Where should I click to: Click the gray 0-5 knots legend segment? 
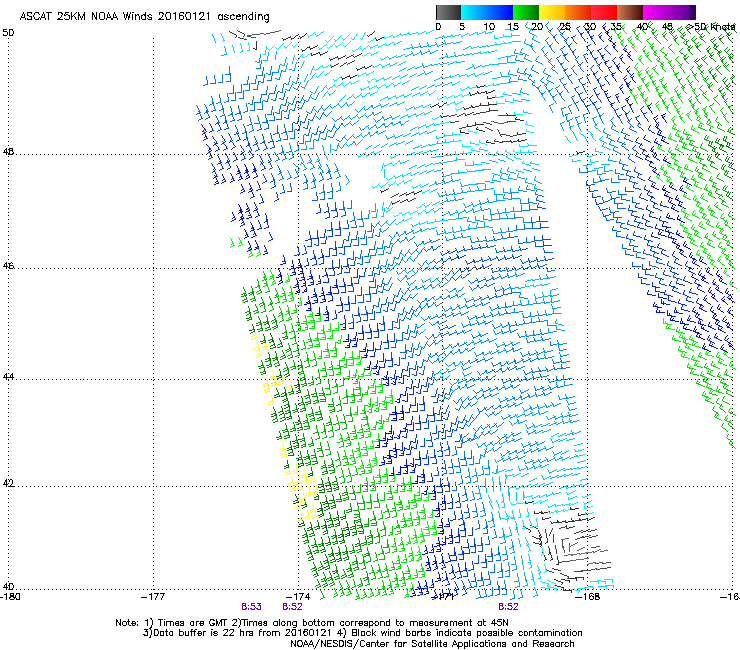tap(448, 12)
